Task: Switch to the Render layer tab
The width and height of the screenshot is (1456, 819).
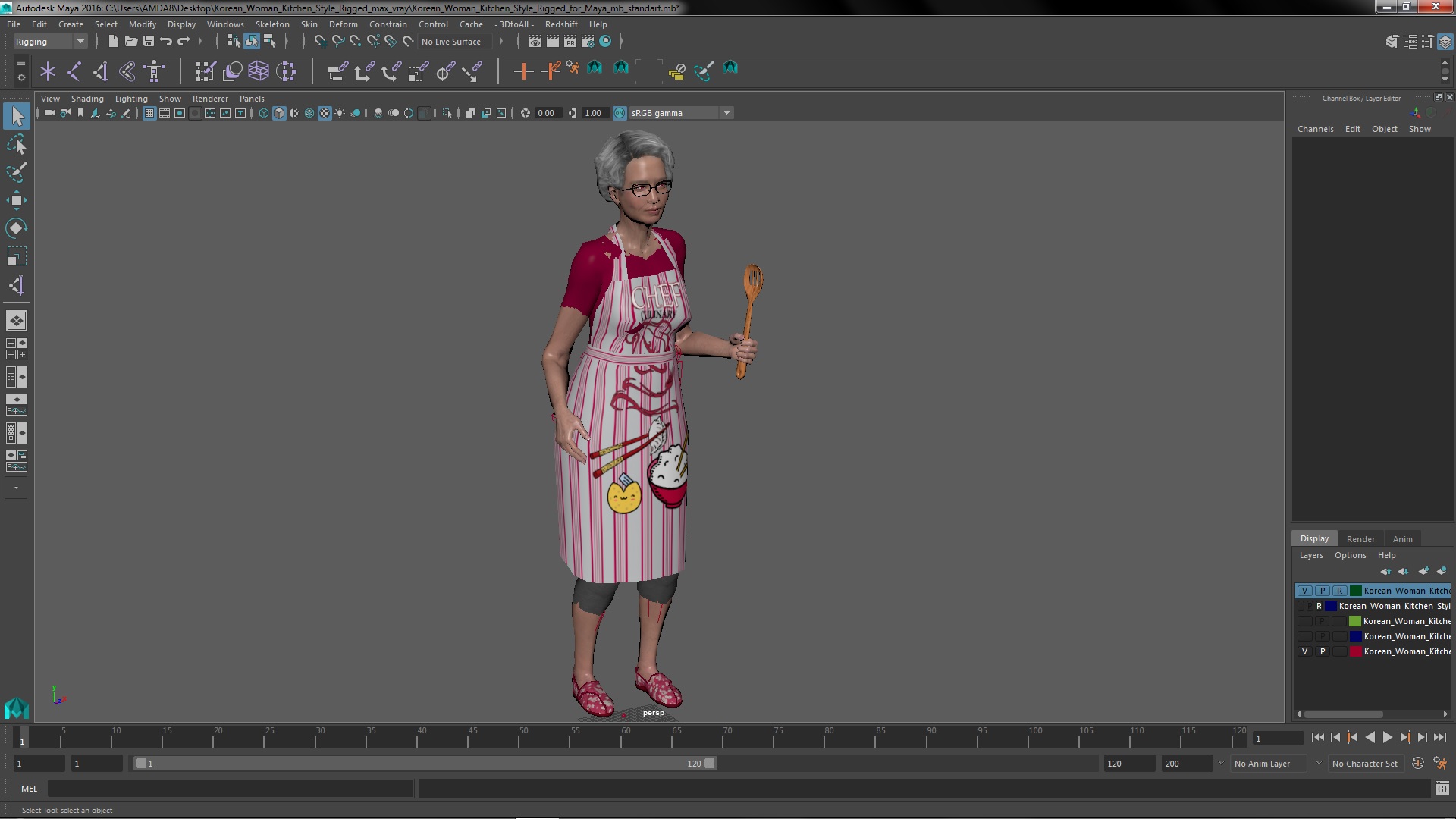Action: coord(1360,539)
